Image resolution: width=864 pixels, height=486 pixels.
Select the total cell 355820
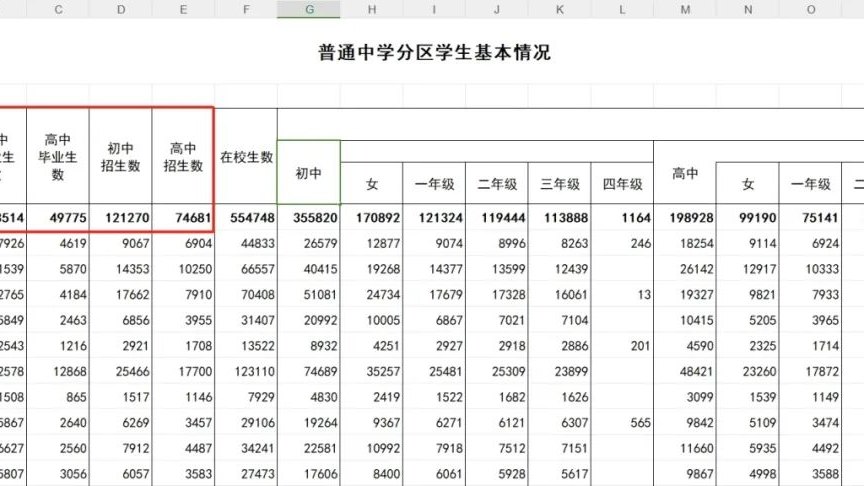309,218
